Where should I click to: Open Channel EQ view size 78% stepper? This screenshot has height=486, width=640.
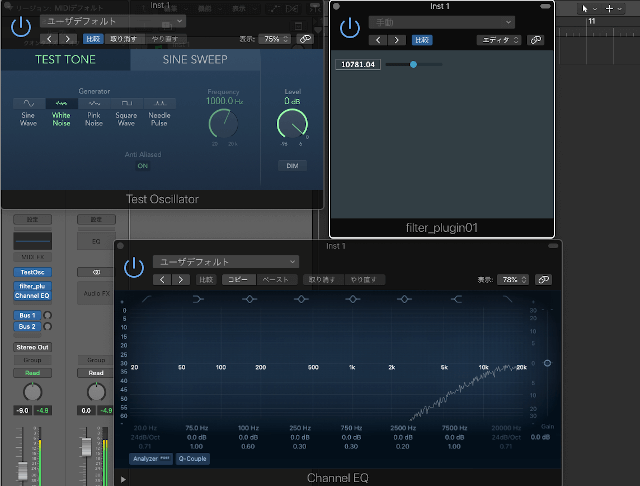513,280
